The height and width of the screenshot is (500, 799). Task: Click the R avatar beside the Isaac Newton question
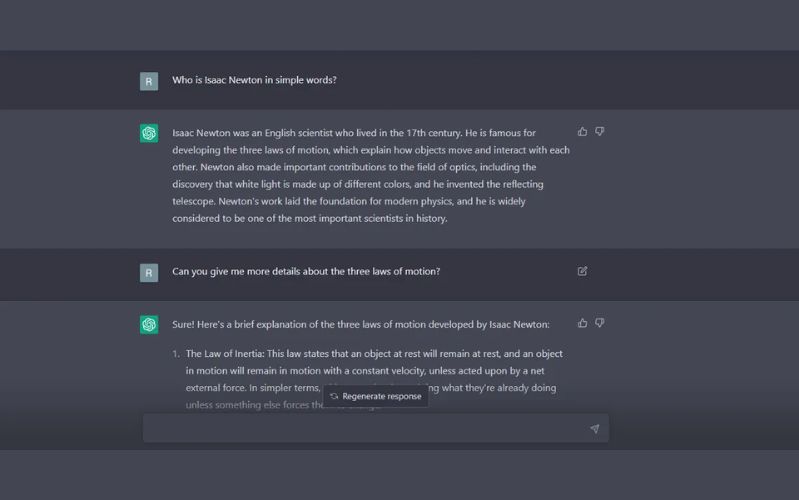pyautogui.click(x=149, y=81)
